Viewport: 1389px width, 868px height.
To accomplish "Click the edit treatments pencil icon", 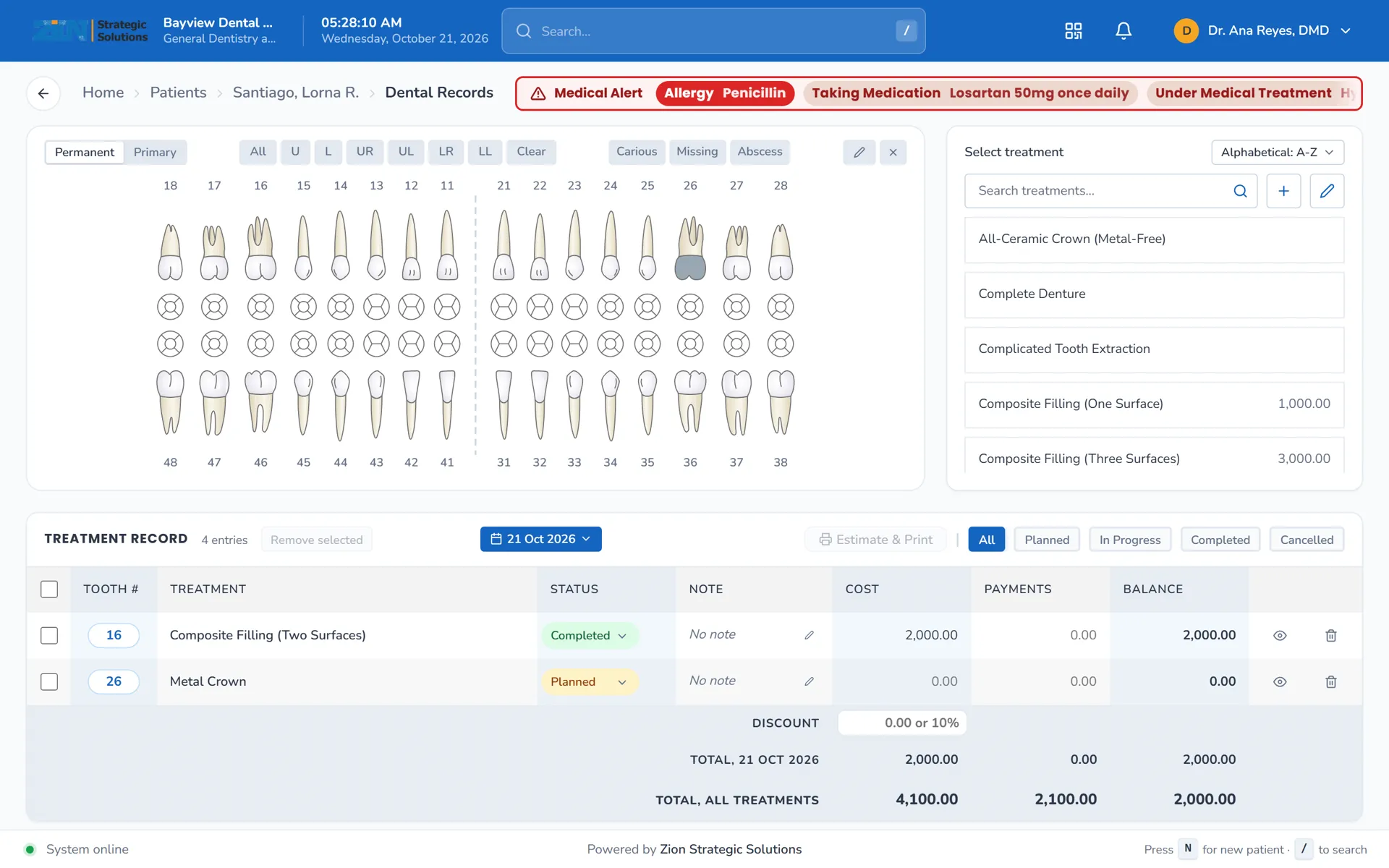I will tap(1327, 191).
